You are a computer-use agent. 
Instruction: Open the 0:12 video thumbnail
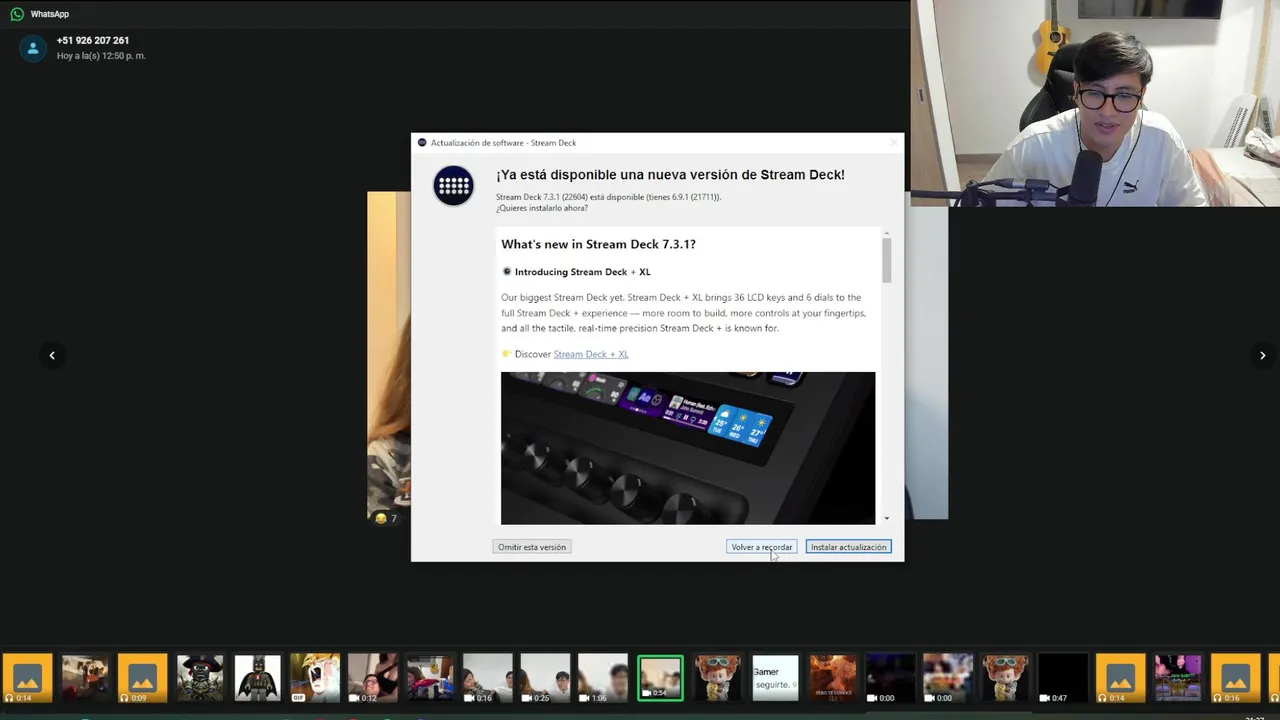tap(372, 678)
